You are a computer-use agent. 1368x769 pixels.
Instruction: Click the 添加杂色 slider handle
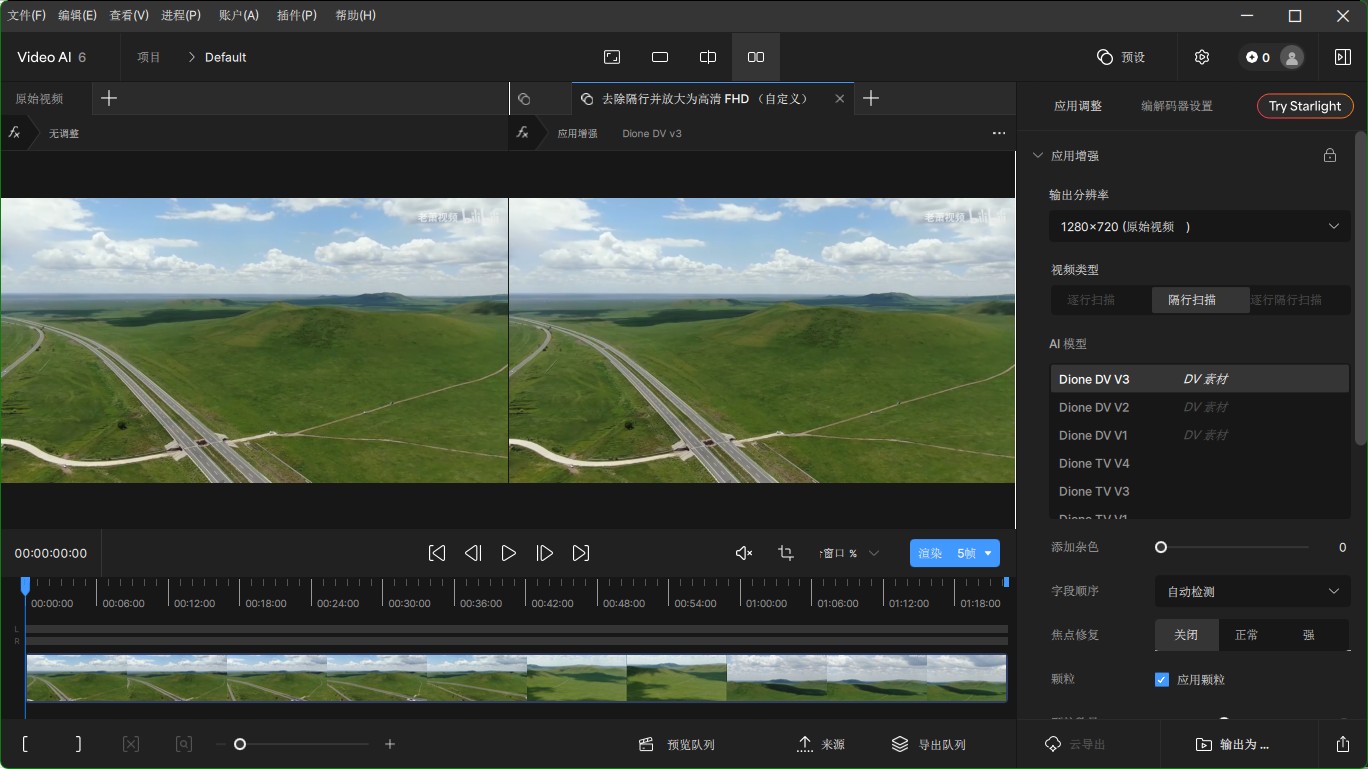click(1161, 547)
